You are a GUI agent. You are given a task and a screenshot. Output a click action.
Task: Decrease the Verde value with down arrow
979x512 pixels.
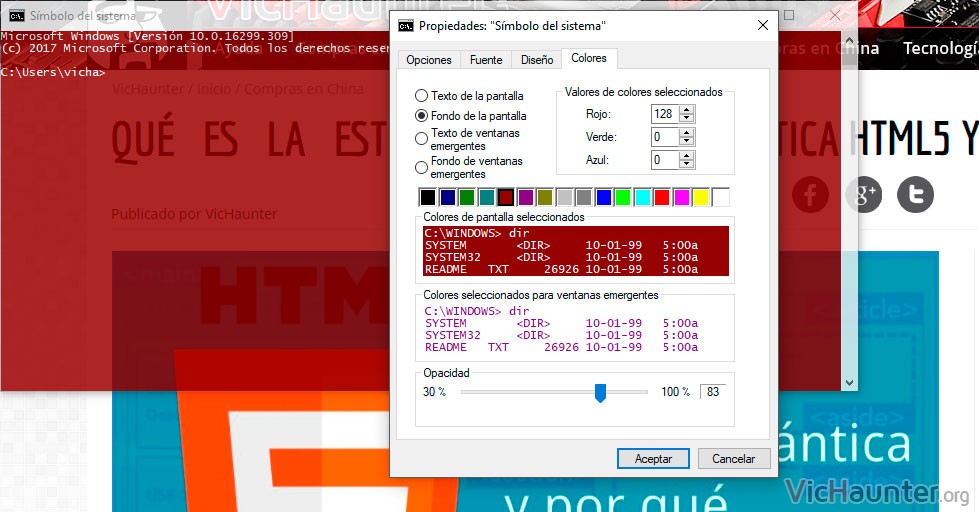[687, 142]
